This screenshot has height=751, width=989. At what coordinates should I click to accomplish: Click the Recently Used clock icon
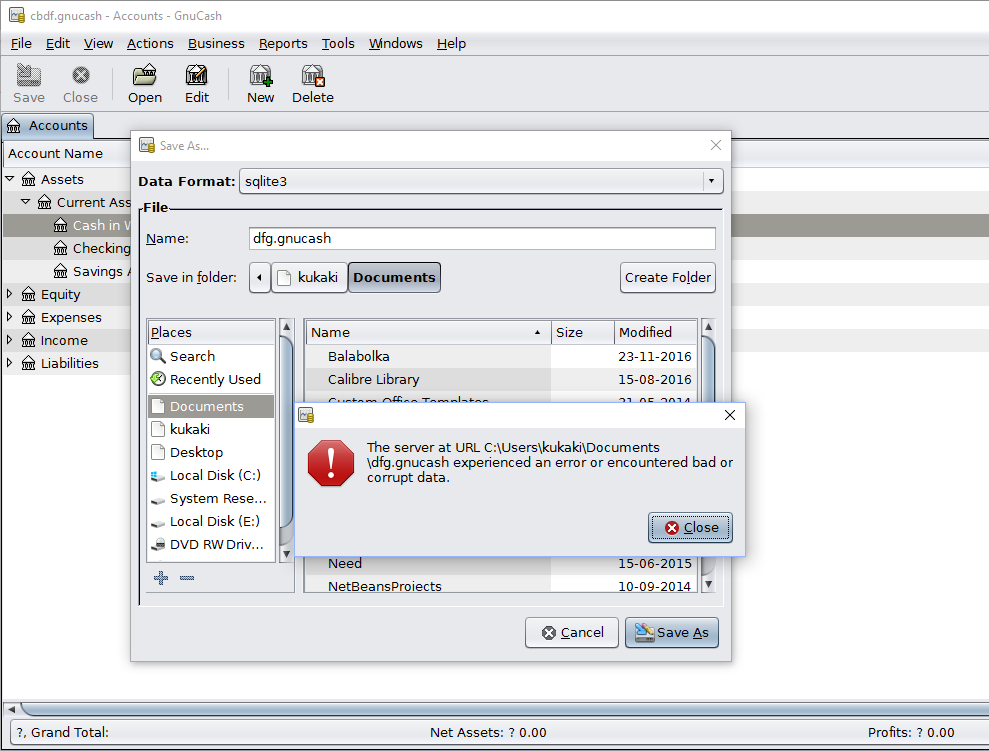coord(158,379)
